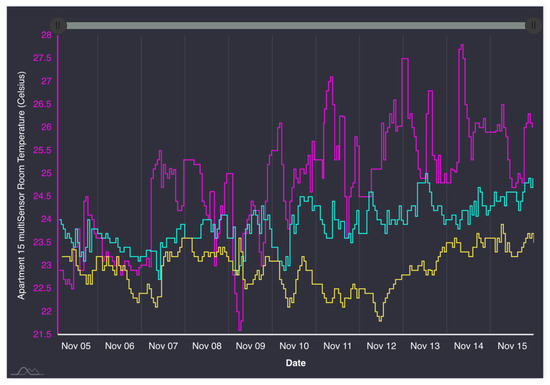The height and width of the screenshot is (385, 550).
Task: Click the Nov 13 date label
Action: point(425,346)
